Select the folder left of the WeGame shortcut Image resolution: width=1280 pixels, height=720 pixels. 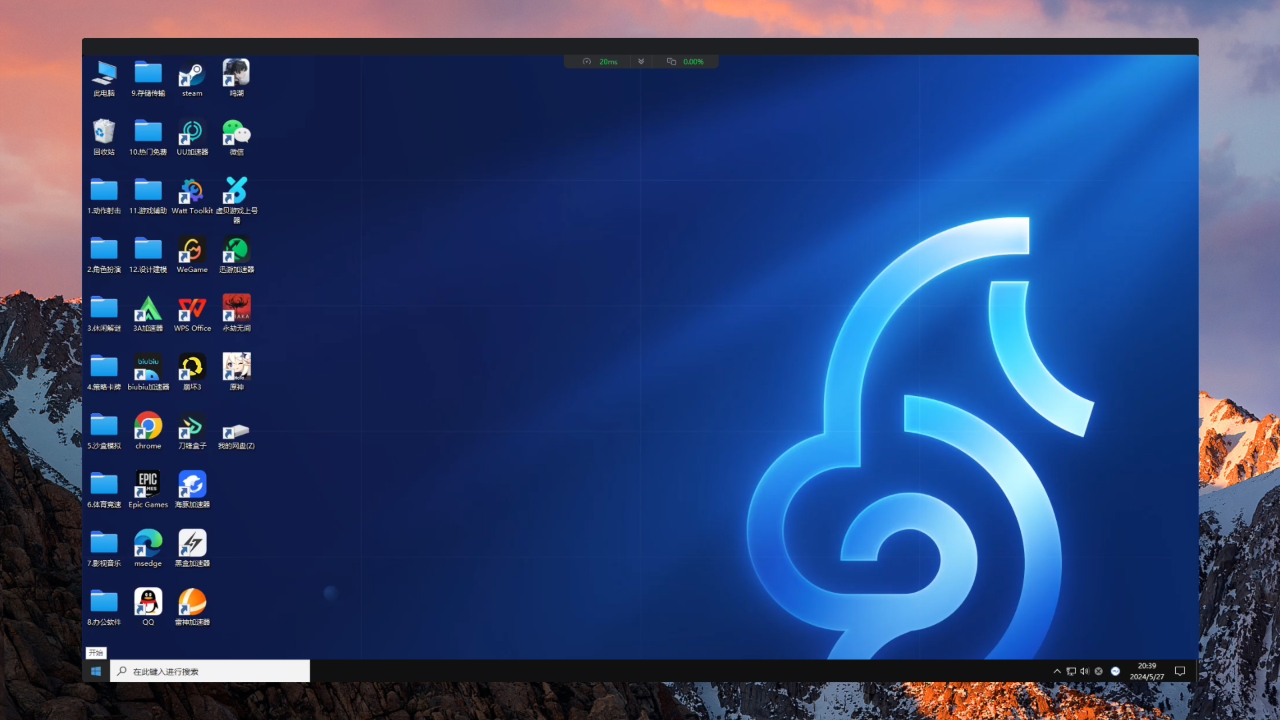[148, 255]
